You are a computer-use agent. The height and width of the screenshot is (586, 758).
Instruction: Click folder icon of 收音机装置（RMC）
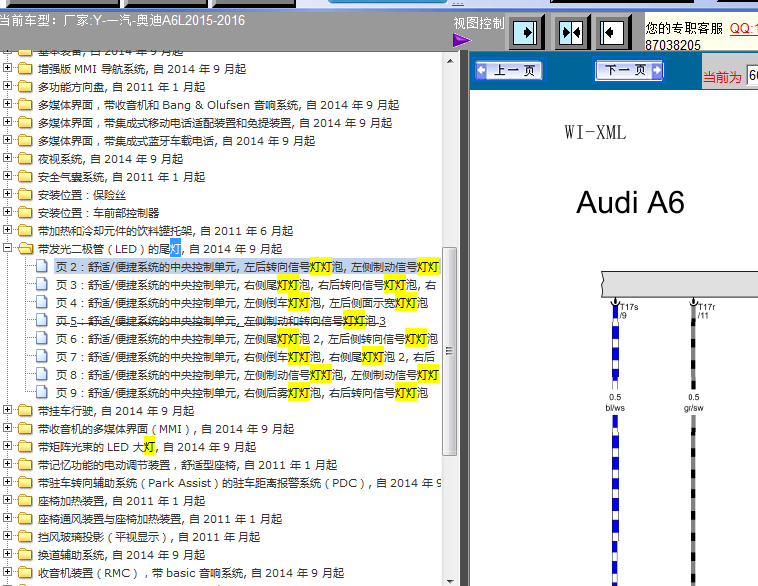(x=25, y=572)
